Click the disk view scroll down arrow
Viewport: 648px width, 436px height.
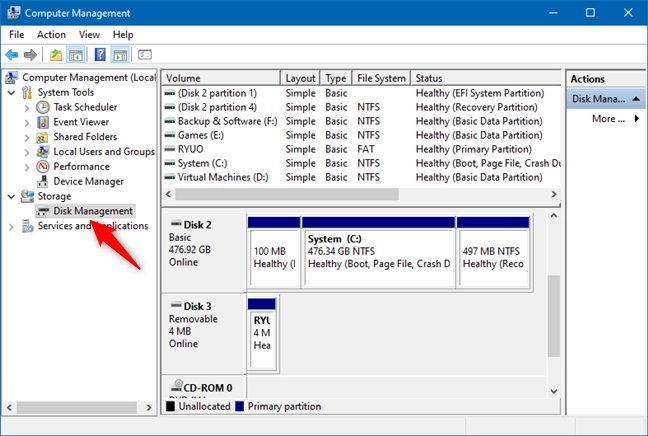(x=554, y=391)
